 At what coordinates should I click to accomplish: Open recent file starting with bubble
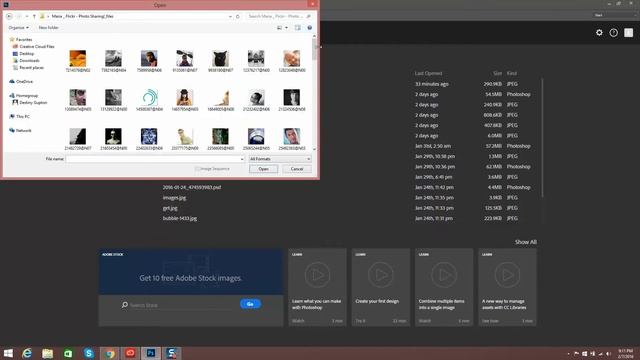[180, 218]
